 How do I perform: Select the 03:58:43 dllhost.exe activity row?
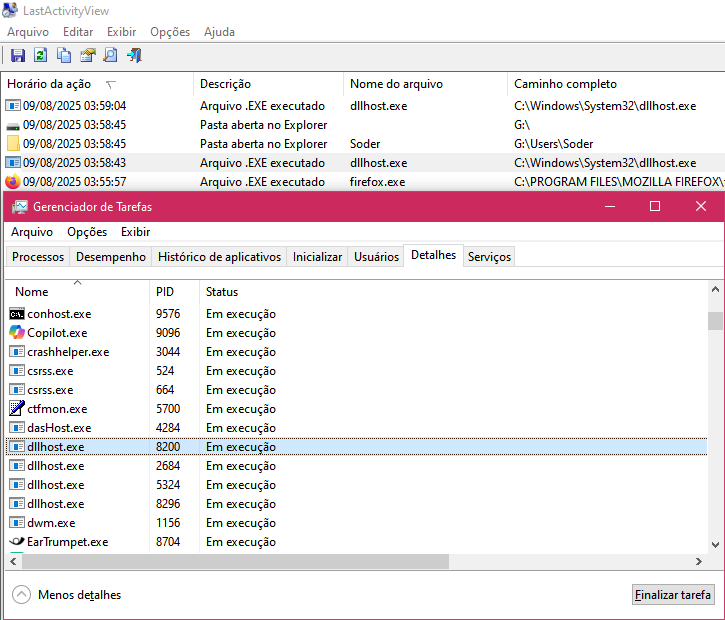point(363,163)
